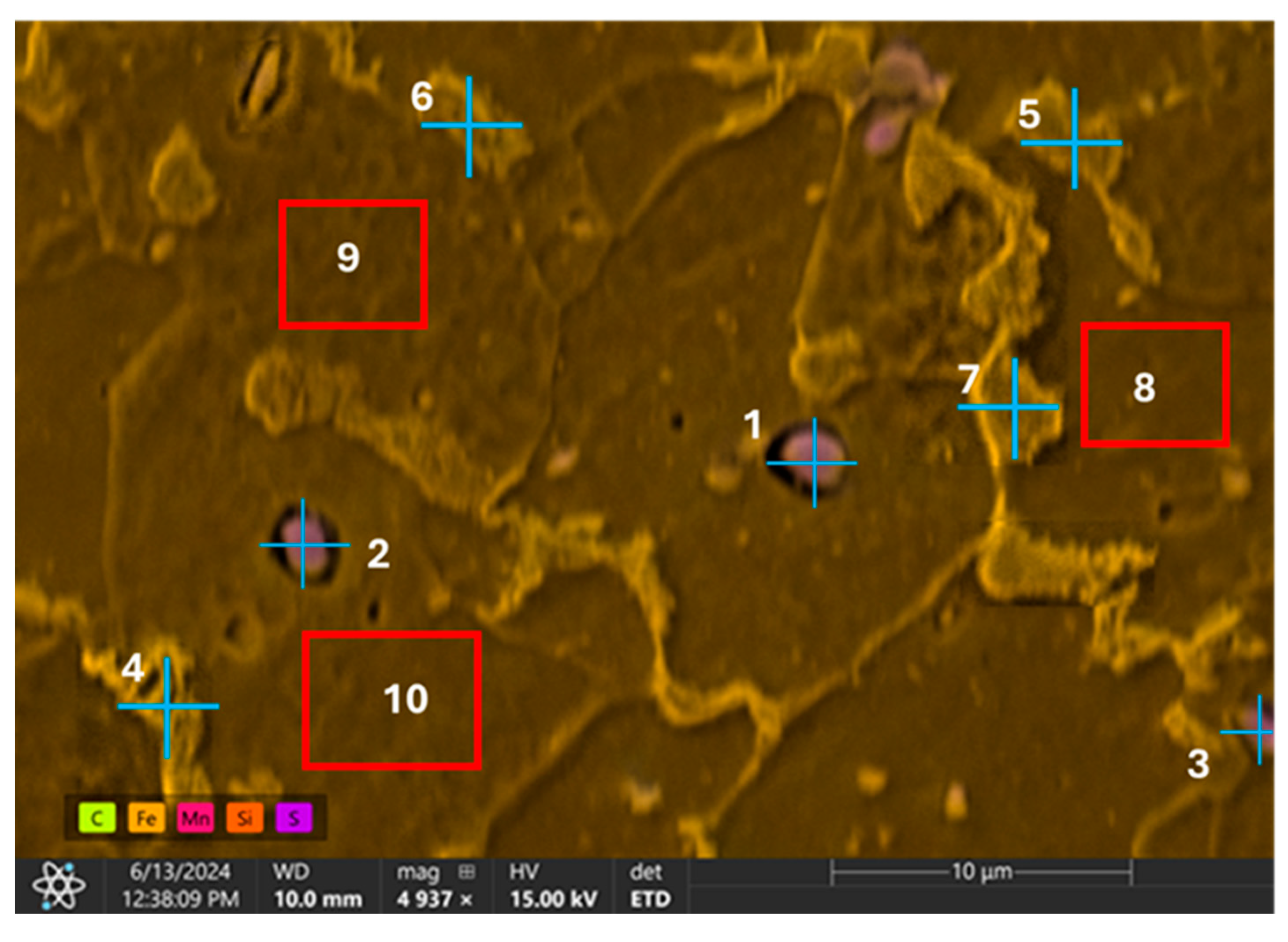Click the grid icon next to mag label

(x=467, y=872)
